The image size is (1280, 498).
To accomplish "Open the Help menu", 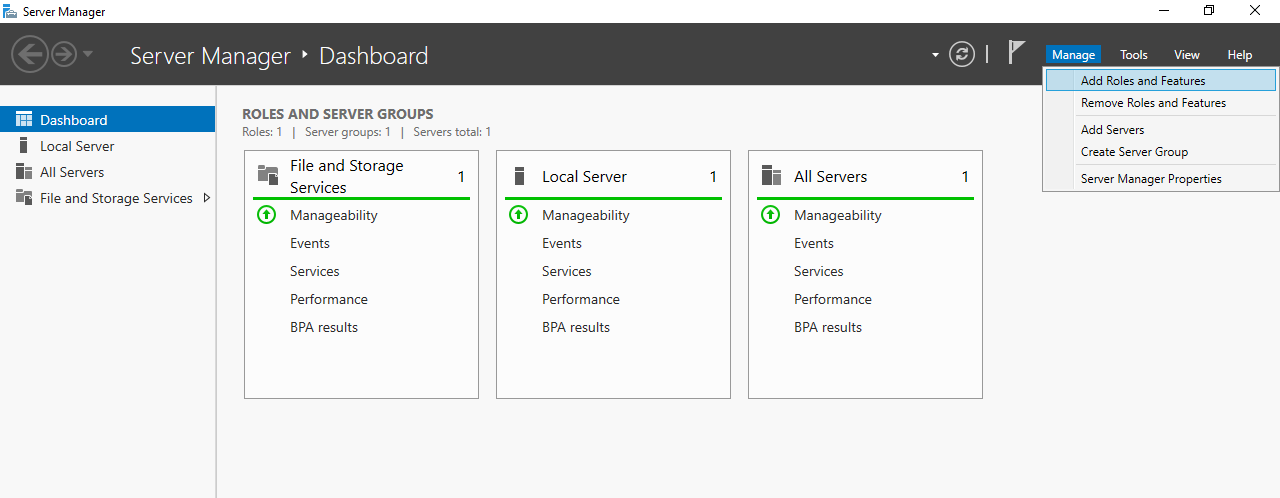I will [x=1239, y=55].
